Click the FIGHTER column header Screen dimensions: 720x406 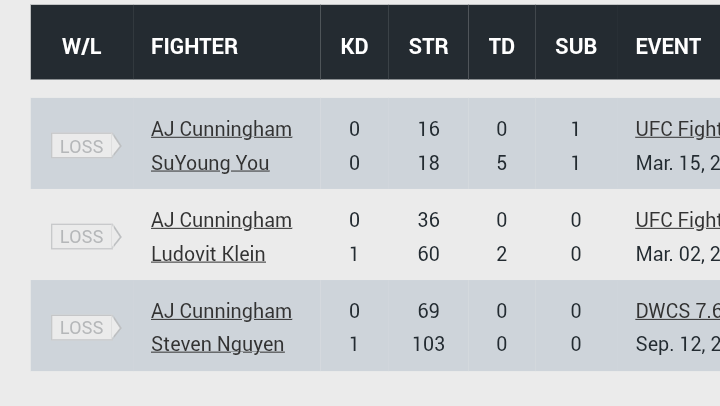tap(194, 46)
